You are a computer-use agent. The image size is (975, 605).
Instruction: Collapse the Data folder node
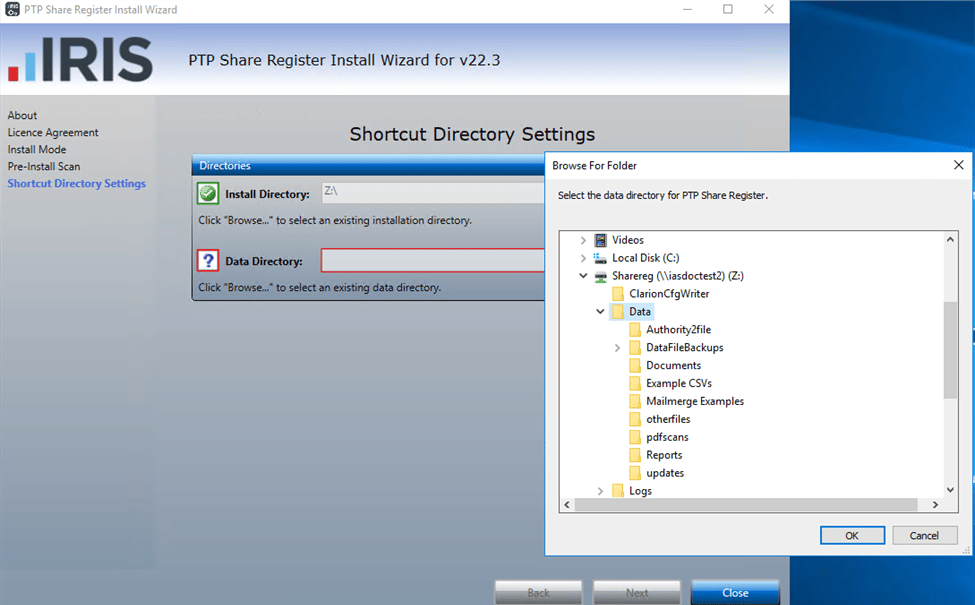pyautogui.click(x=600, y=312)
